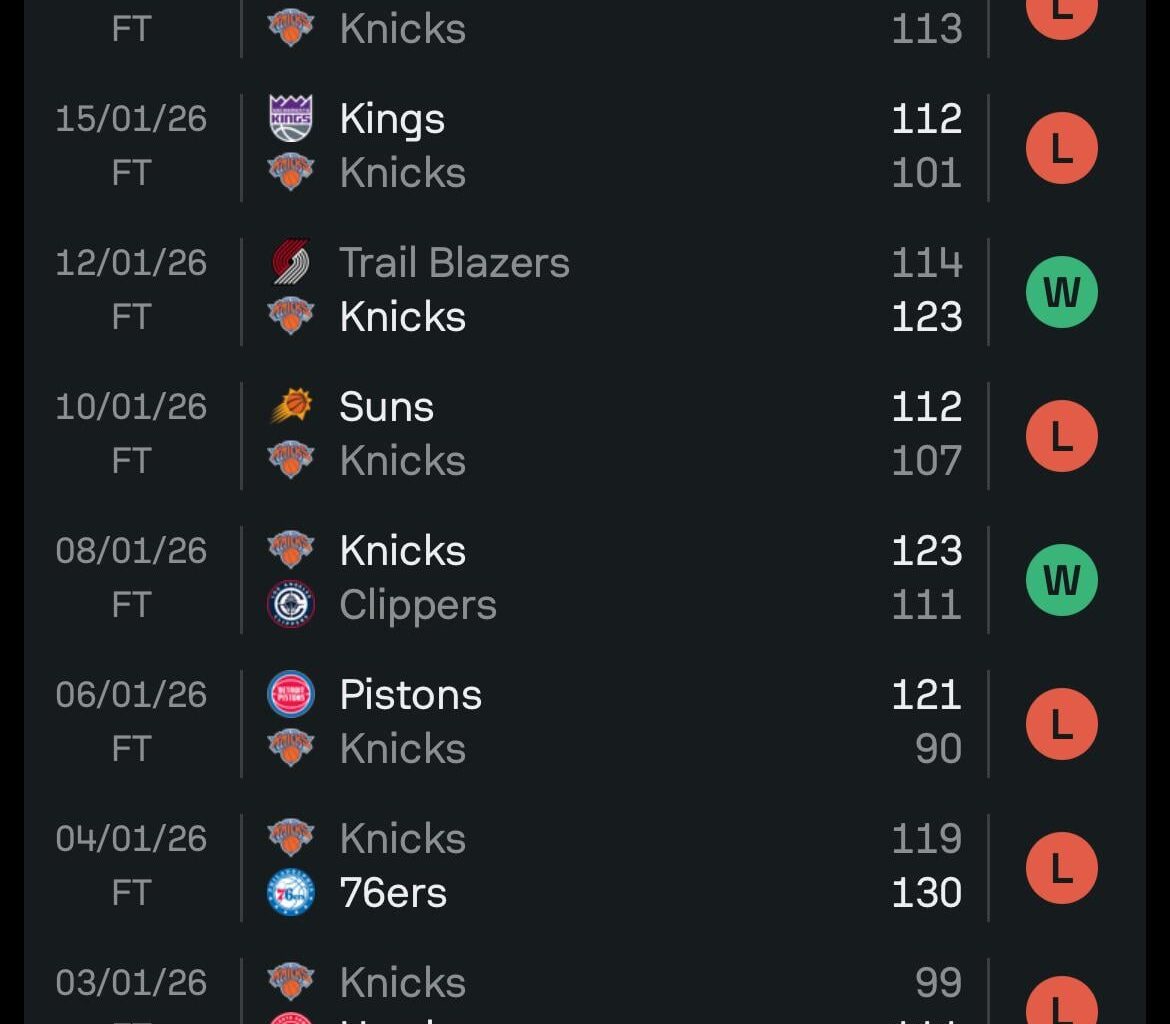The image size is (1170, 1024).
Task: Open the 76ers team name link
Action: 393,893
